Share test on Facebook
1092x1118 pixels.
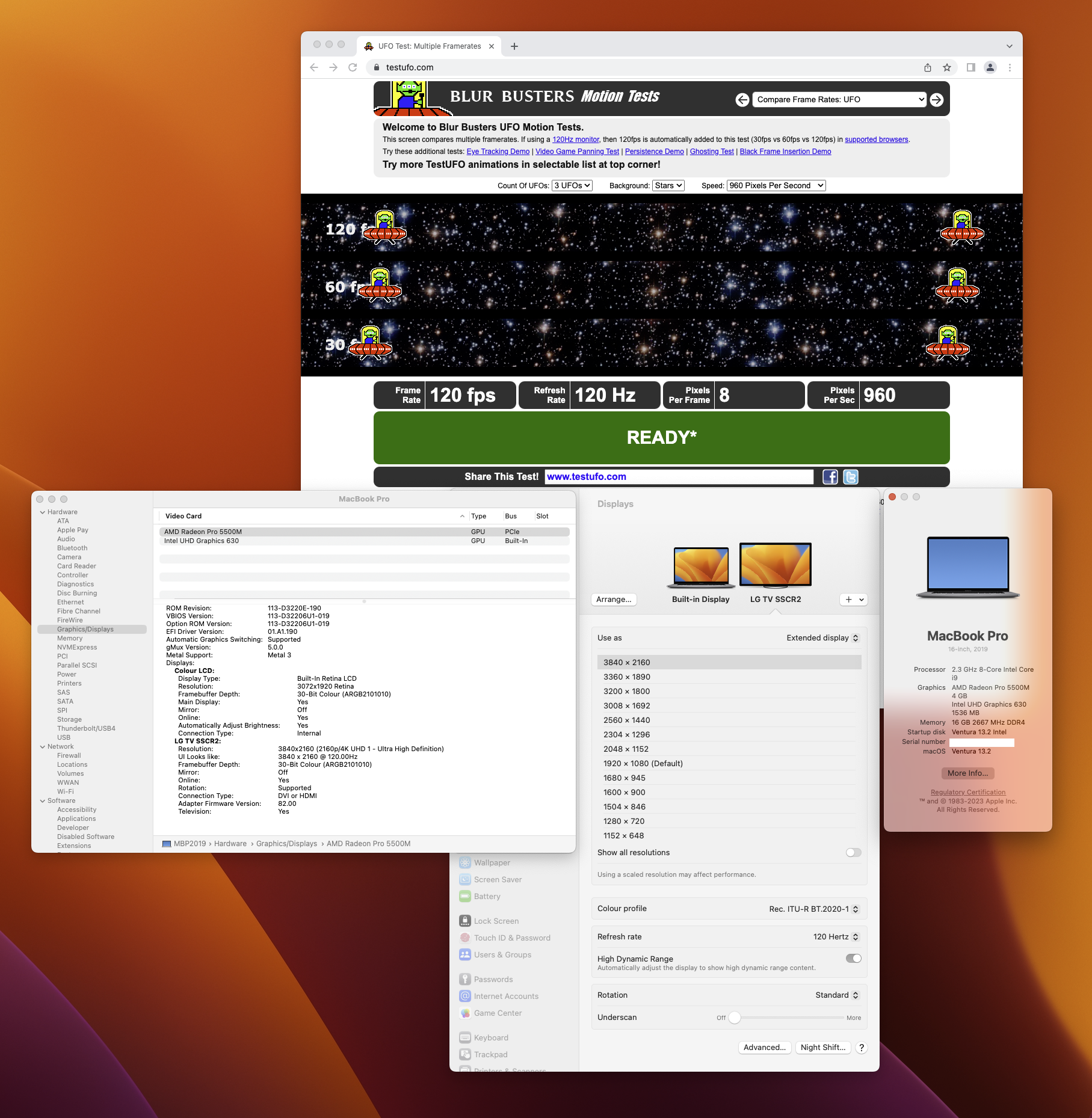point(830,477)
